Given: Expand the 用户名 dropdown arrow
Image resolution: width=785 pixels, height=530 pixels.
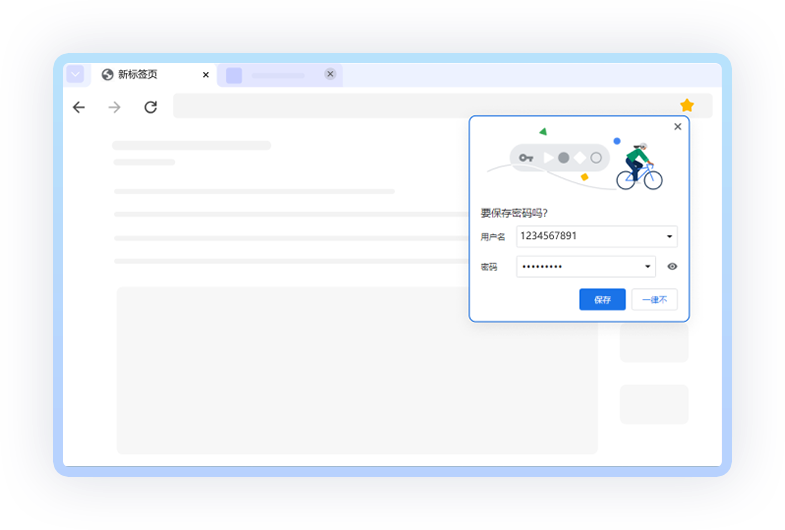Looking at the screenshot, I should click(669, 237).
